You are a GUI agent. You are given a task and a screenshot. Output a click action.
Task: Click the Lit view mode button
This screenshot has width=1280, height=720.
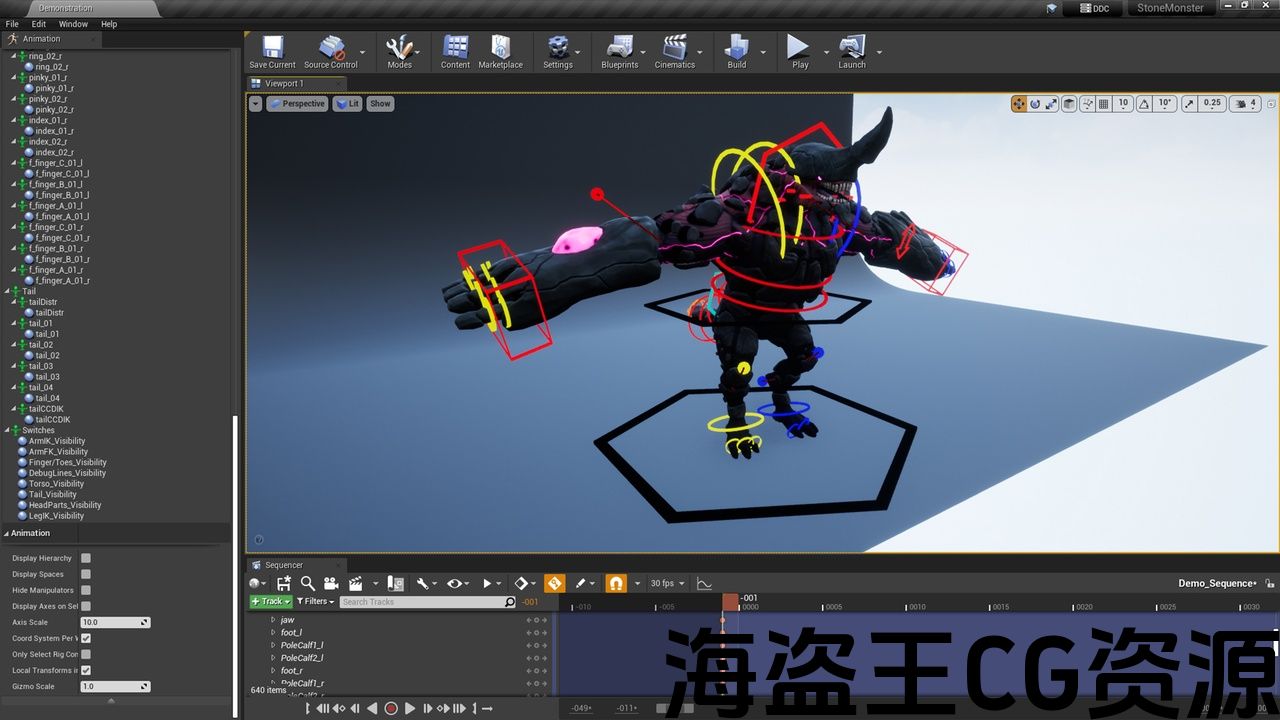pos(347,104)
